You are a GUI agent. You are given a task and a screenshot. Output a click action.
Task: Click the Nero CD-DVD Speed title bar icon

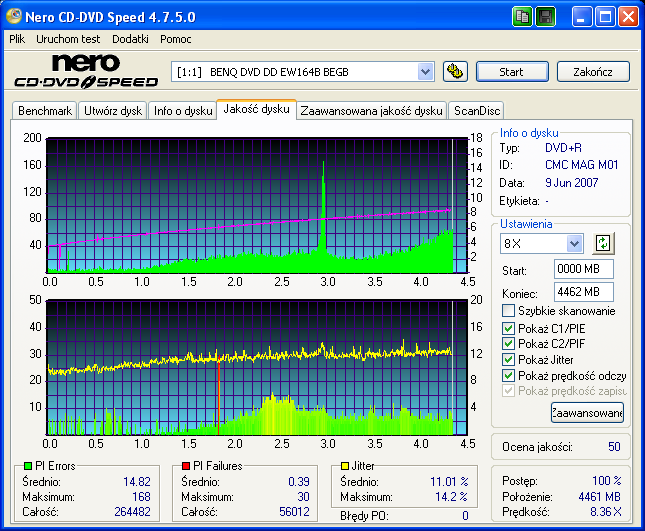(14, 16)
